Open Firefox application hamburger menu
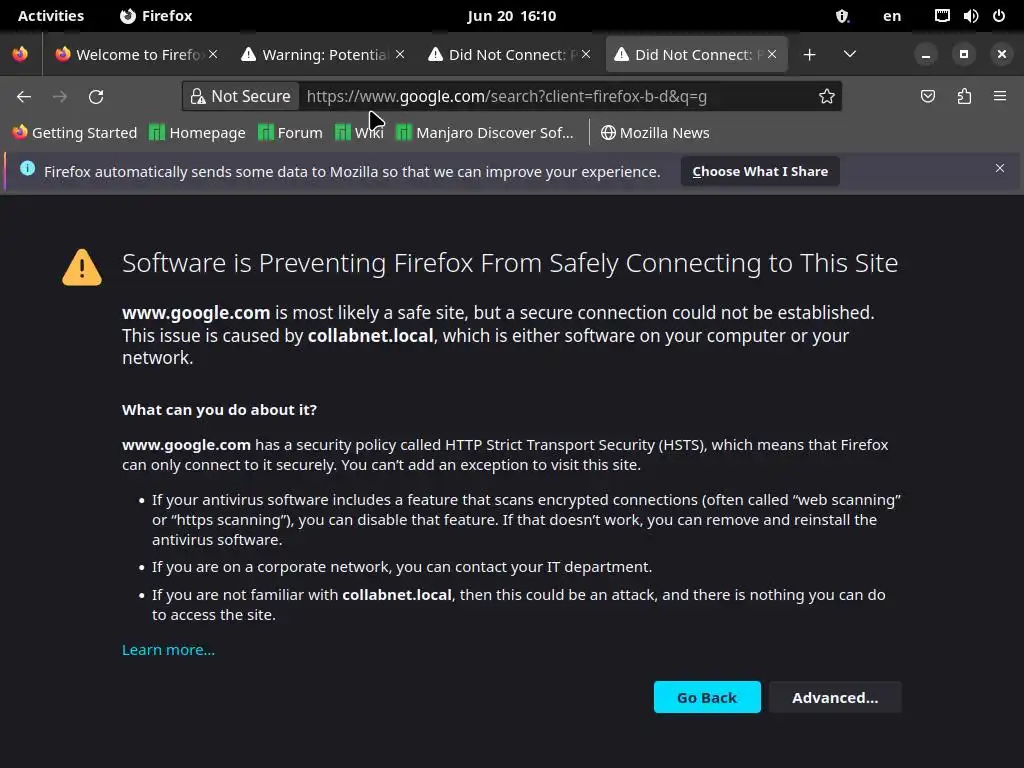The image size is (1024, 768). tap(1000, 97)
